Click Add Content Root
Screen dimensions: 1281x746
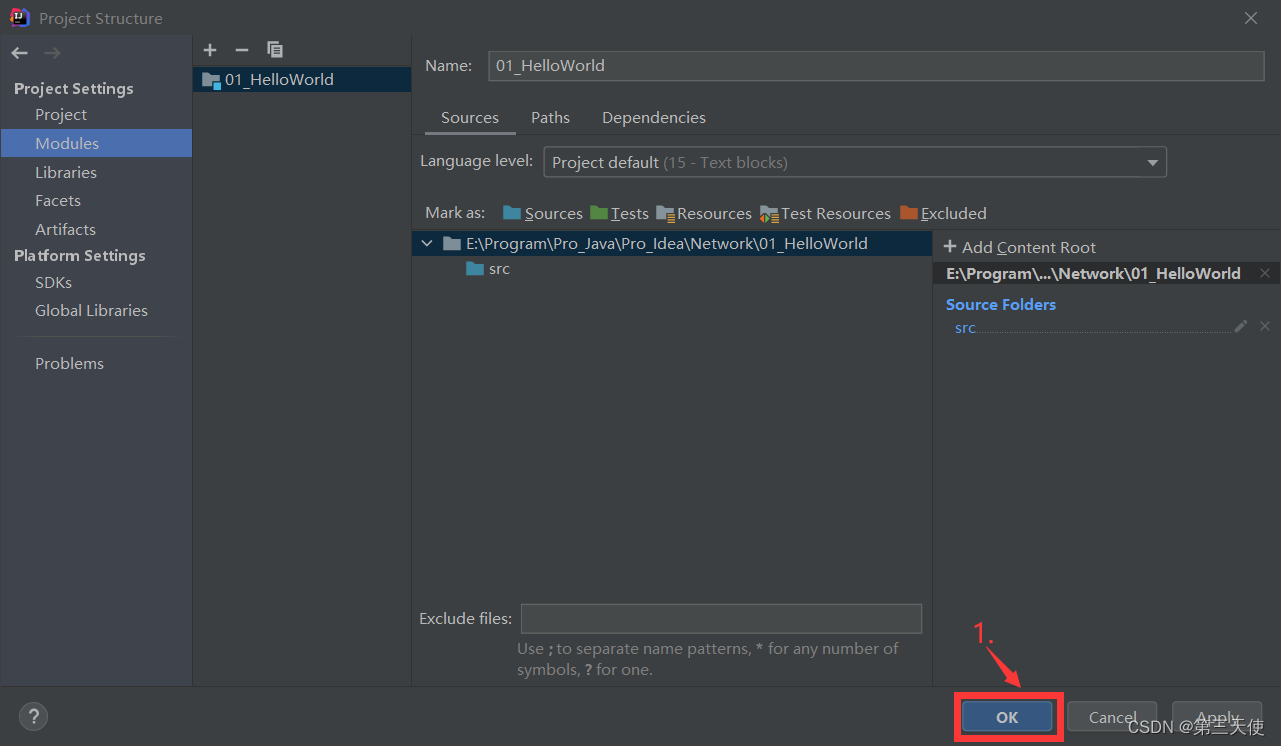click(x=1019, y=247)
